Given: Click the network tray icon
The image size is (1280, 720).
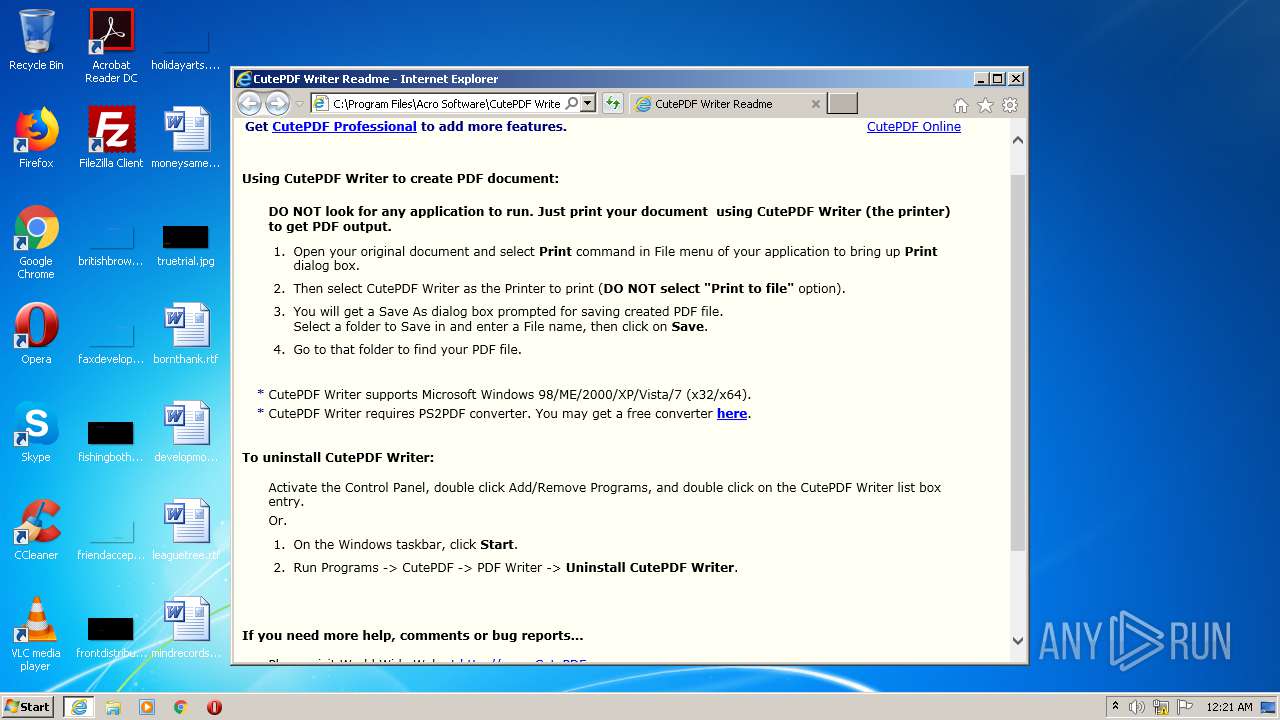Looking at the screenshot, I should coord(1160,707).
